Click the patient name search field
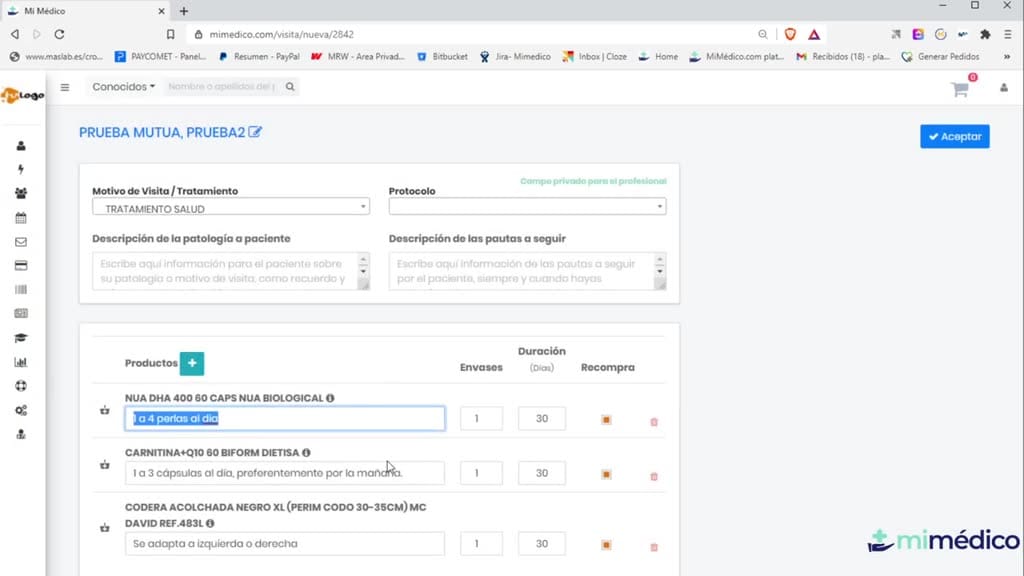This screenshot has height=576, width=1024. pos(222,87)
